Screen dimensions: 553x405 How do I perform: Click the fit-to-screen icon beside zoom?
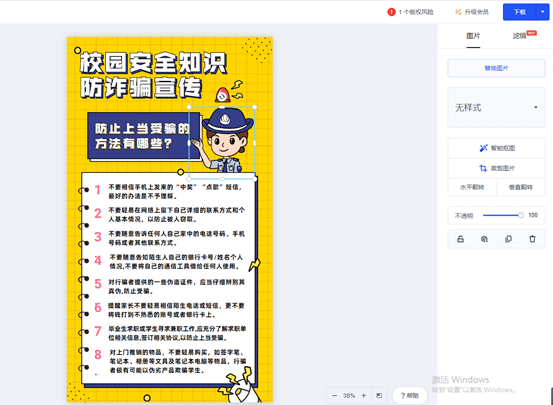379,395
